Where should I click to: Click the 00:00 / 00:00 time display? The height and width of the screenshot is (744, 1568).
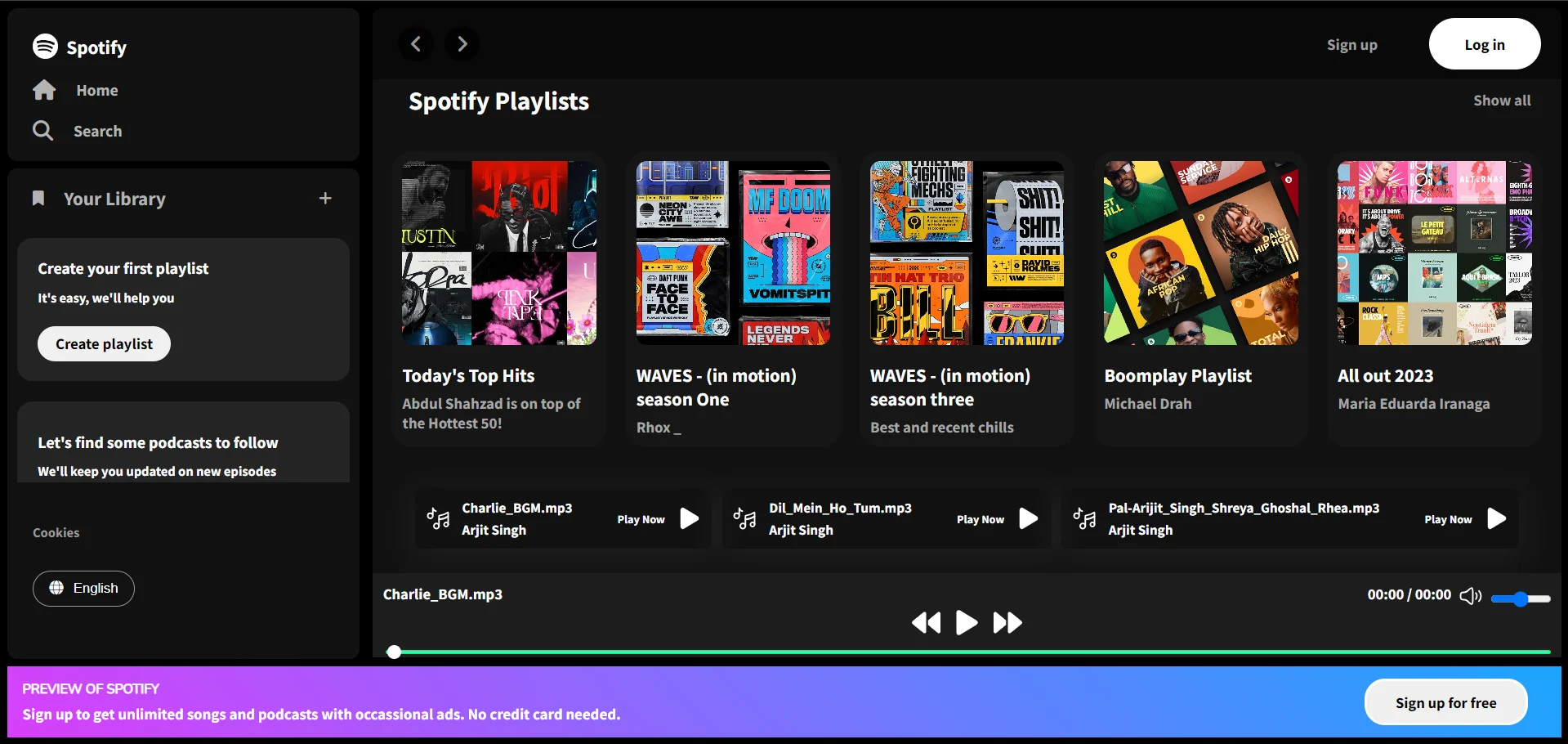point(1409,594)
